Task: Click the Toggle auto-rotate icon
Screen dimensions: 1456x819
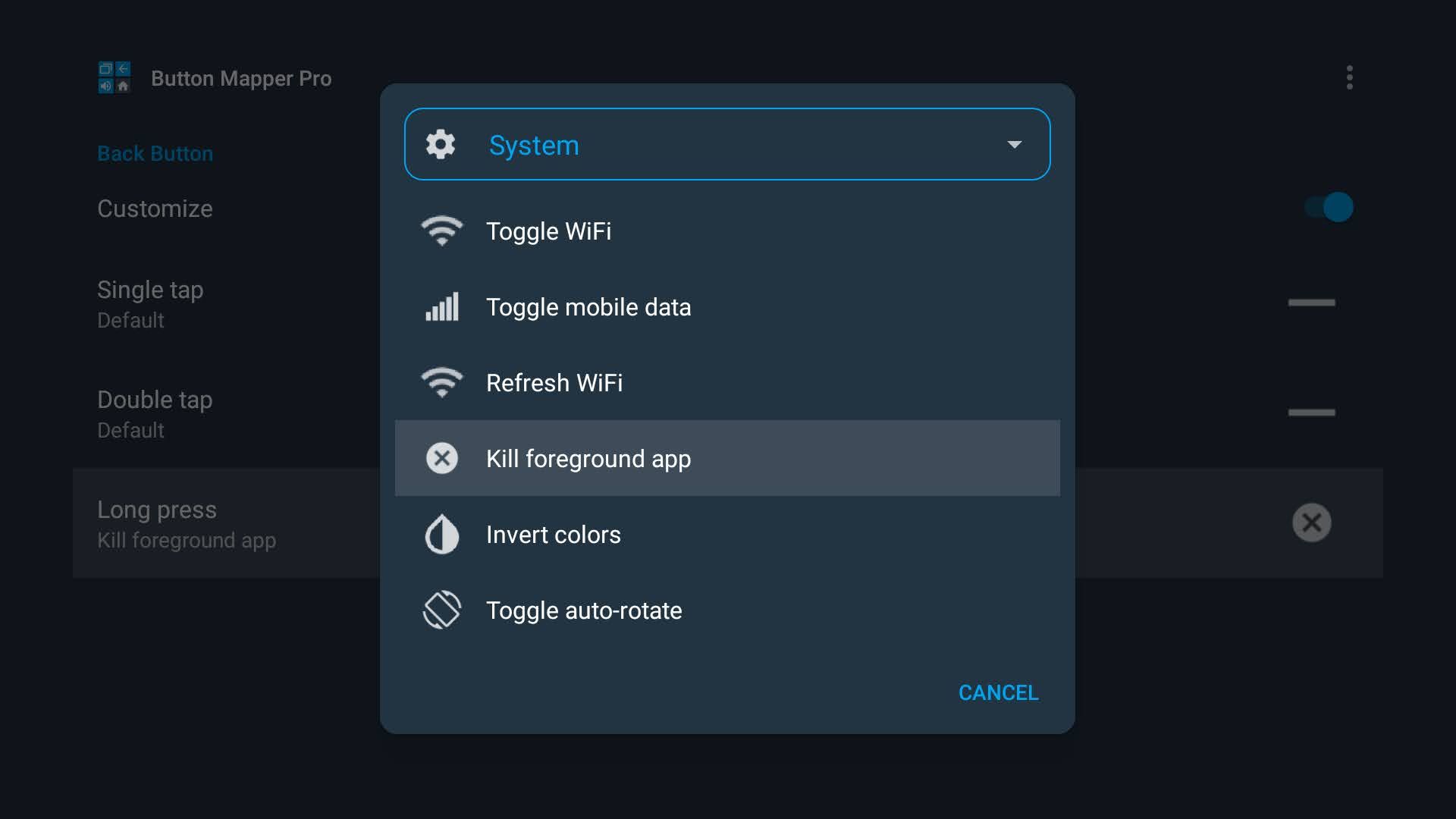Action: (442, 610)
